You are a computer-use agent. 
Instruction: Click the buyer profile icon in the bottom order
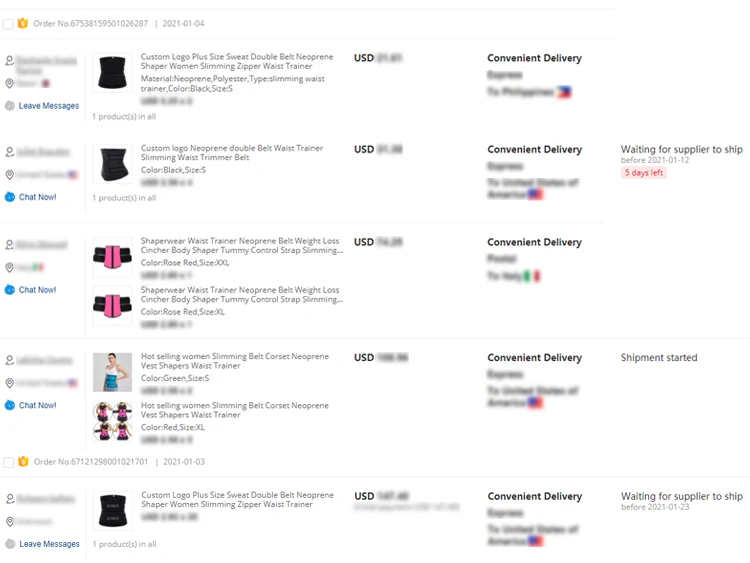(10, 500)
